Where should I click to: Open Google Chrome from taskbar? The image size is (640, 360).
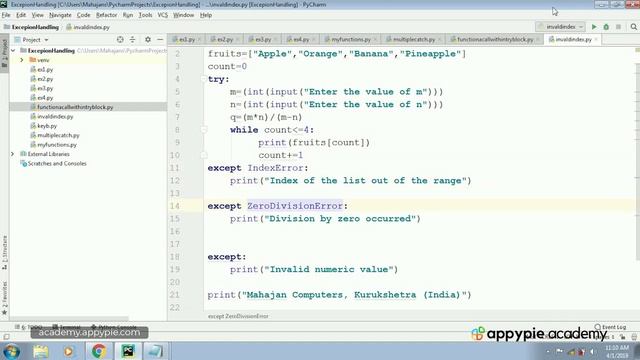coord(98,351)
